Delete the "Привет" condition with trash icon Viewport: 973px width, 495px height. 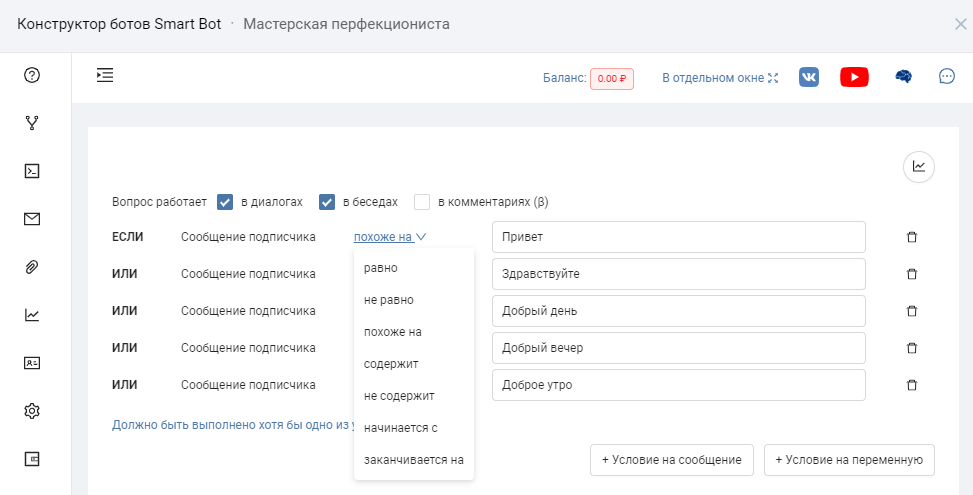point(911,237)
